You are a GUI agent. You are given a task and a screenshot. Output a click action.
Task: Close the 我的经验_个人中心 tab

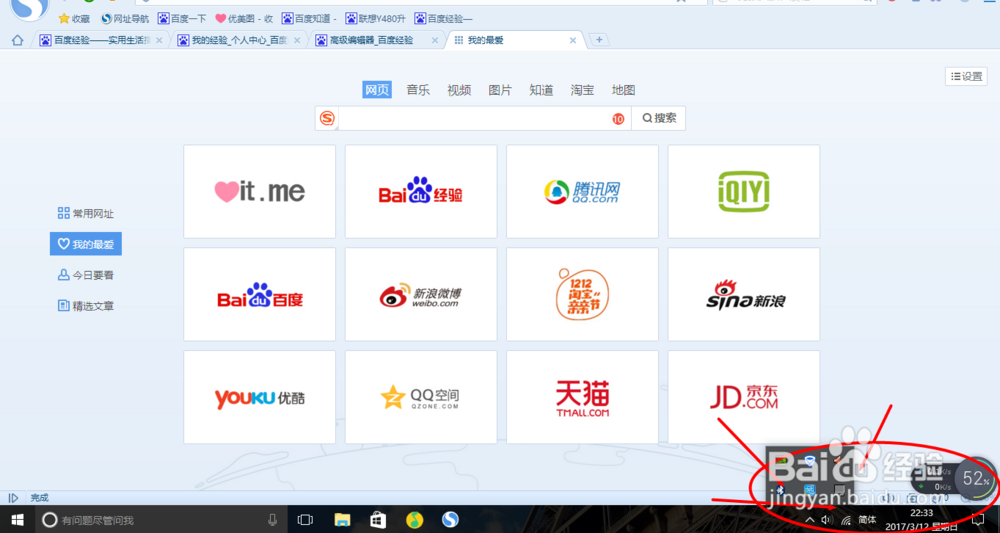click(x=297, y=40)
